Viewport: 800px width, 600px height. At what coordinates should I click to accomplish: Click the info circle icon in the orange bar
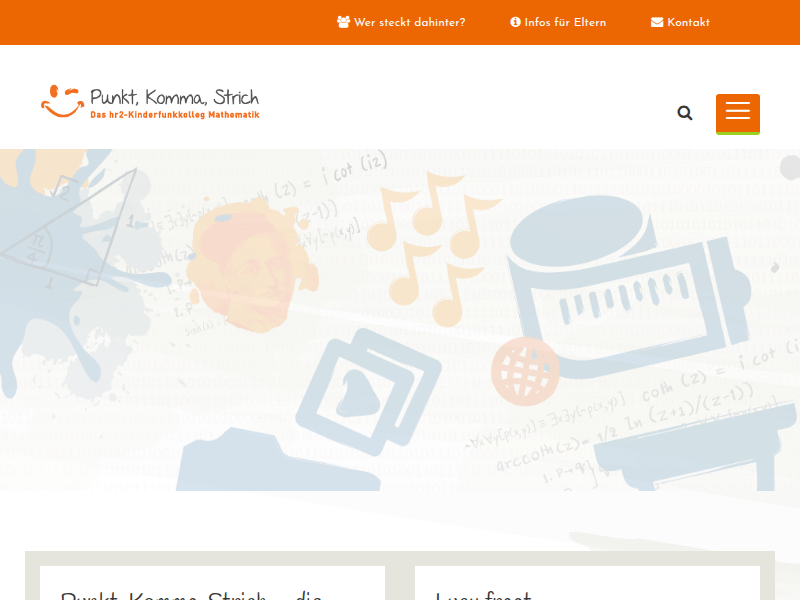pyautogui.click(x=515, y=22)
